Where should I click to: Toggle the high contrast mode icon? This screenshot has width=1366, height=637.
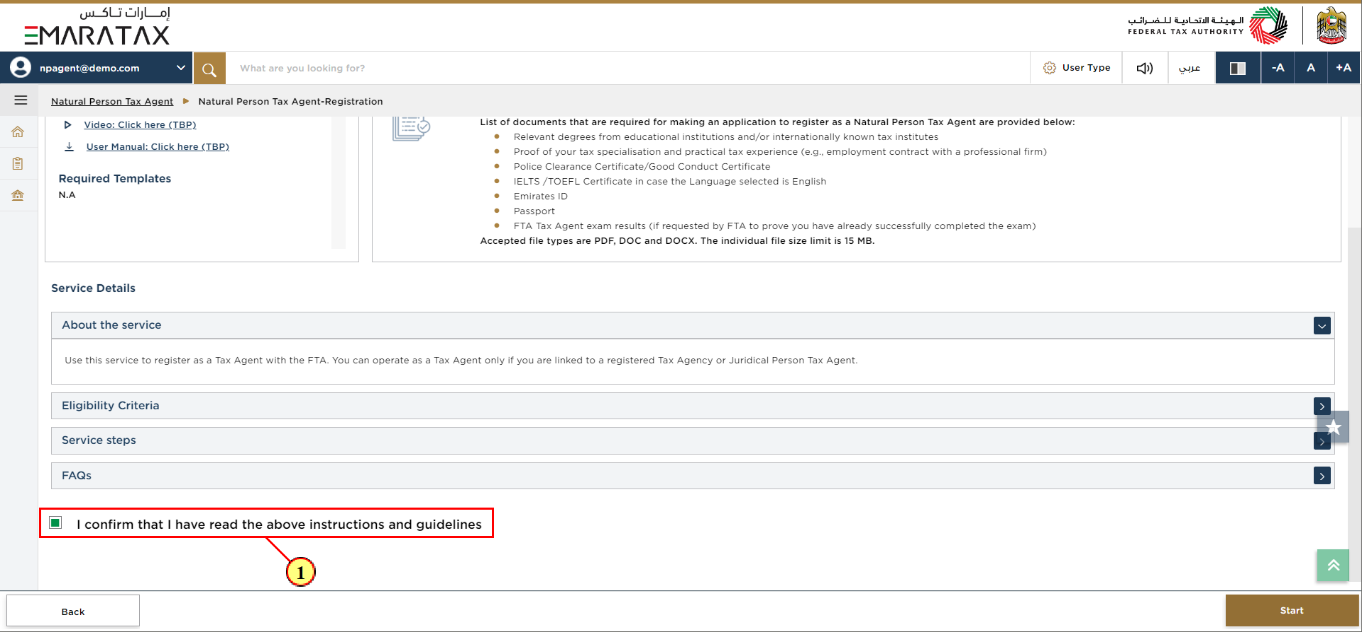(x=1238, y=68)
